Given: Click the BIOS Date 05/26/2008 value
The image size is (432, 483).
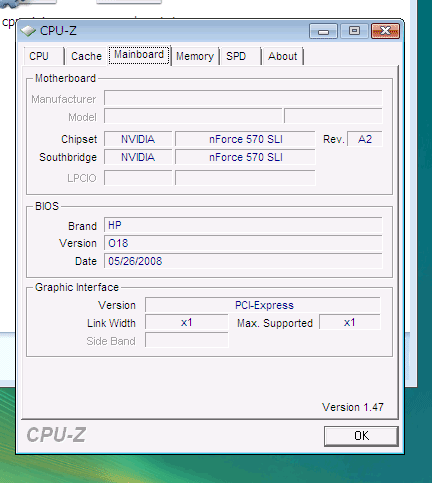Looking at the screenshot, I should 243,261.
